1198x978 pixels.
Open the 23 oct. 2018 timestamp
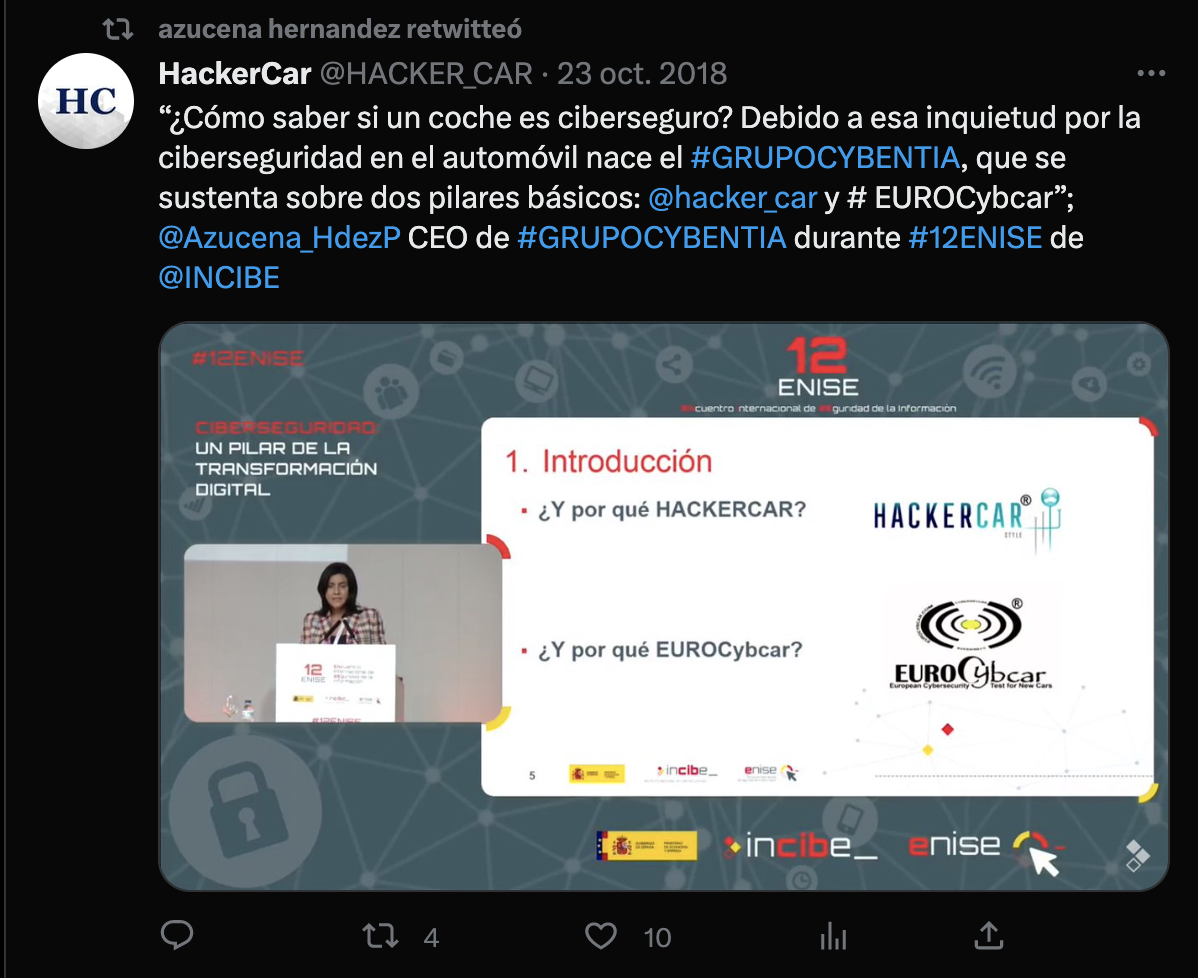tap(642, 74)
